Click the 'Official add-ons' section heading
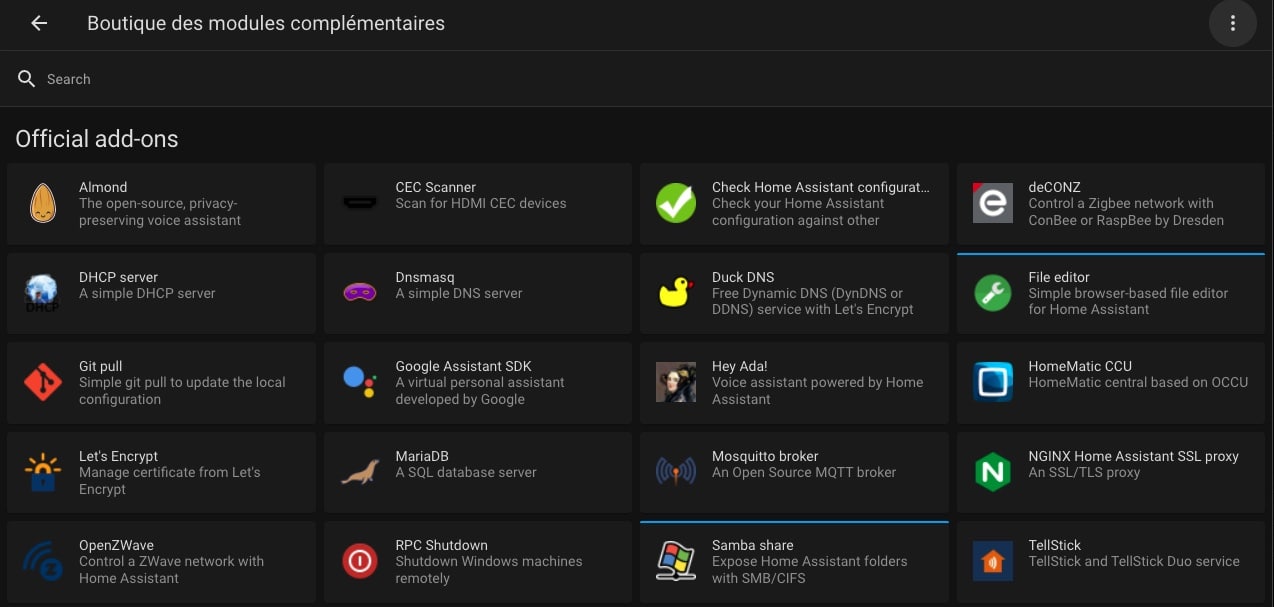The width and height of the screenshot is (1274, 607). [x=97, y=139]
